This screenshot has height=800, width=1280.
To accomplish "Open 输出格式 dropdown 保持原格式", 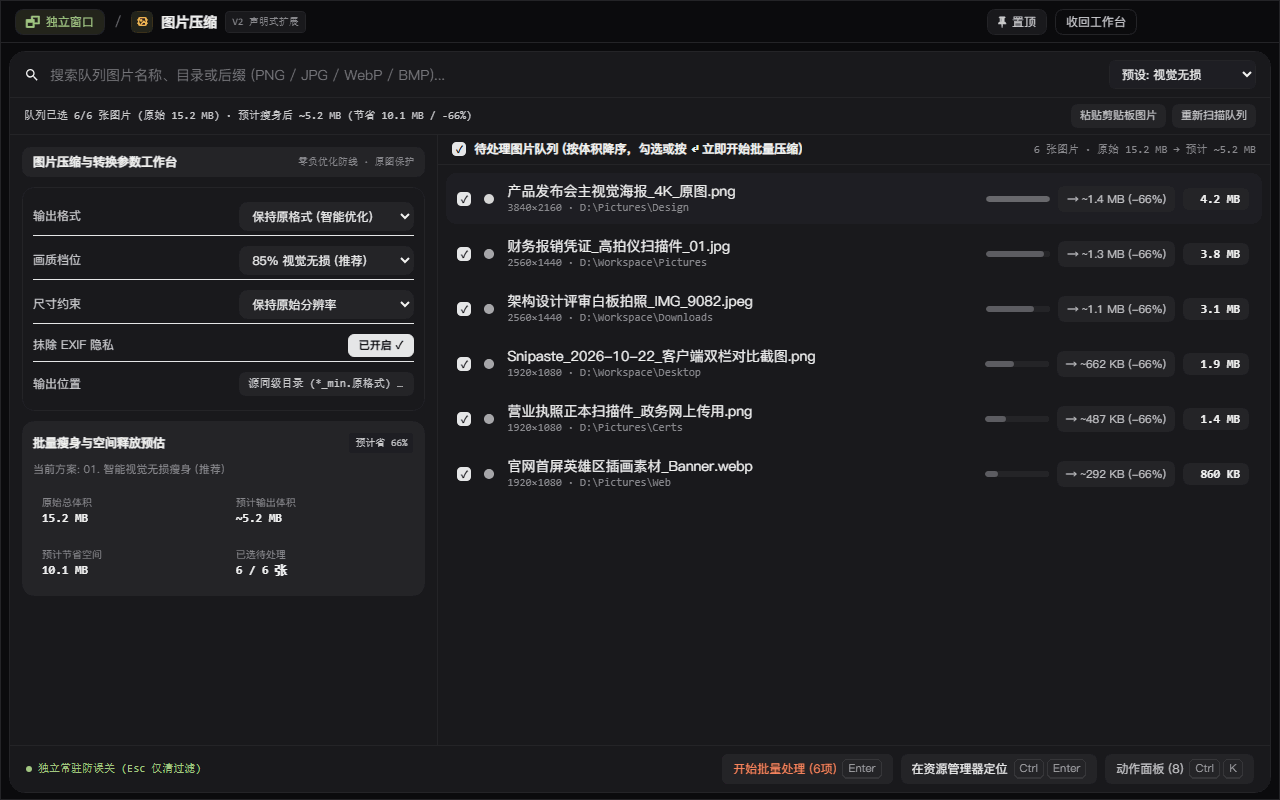I will point(326,216).
